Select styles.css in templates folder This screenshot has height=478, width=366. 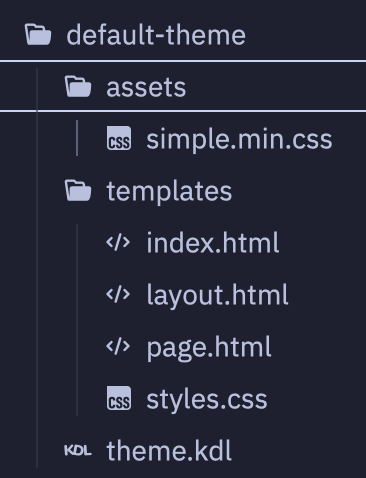tap(207, 399)
